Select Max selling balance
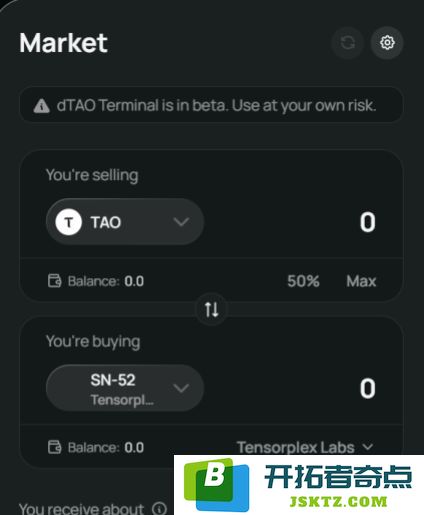The width and height of the screenshot is (424, 515). tap(361, 281)
